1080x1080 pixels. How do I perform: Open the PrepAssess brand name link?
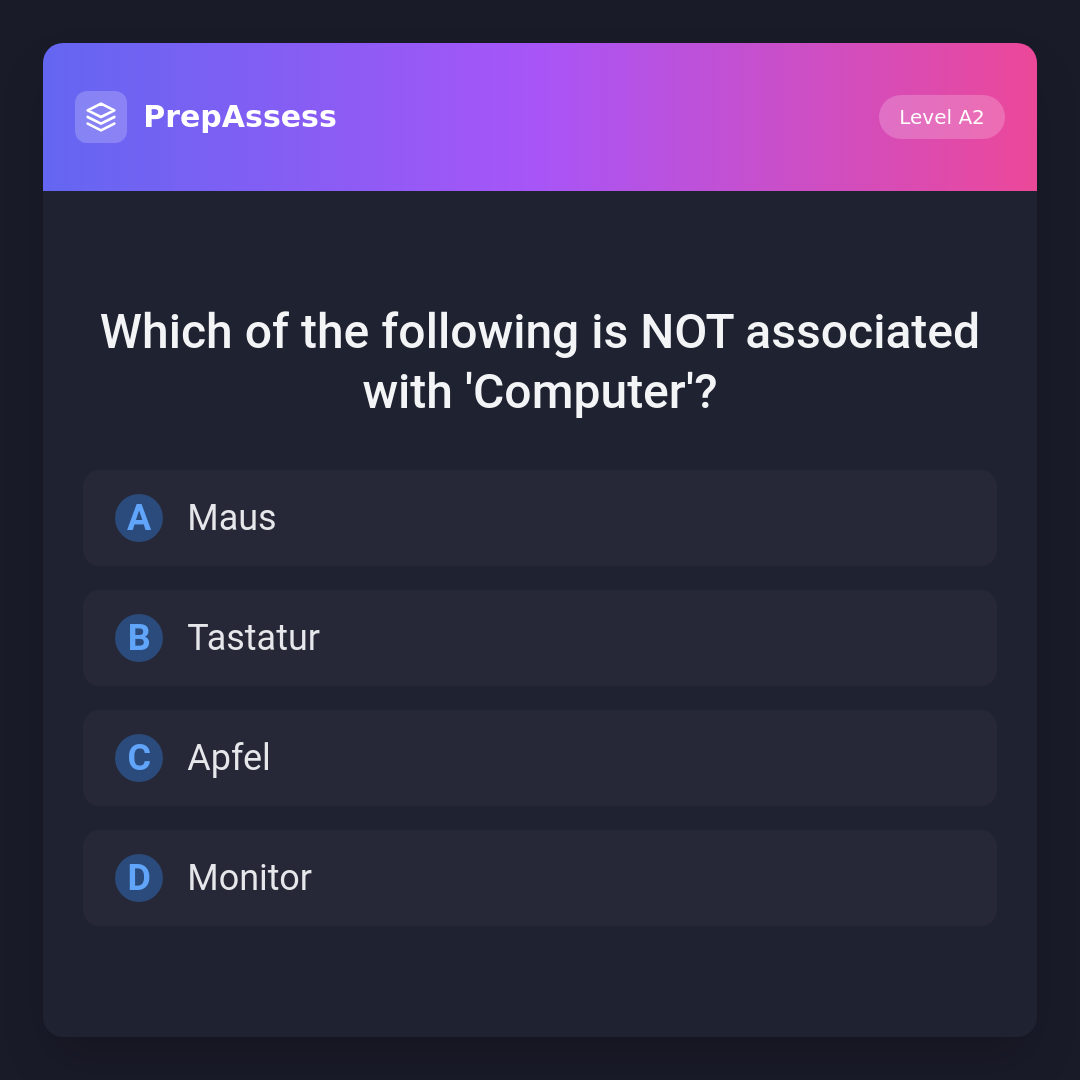point(240,117)
